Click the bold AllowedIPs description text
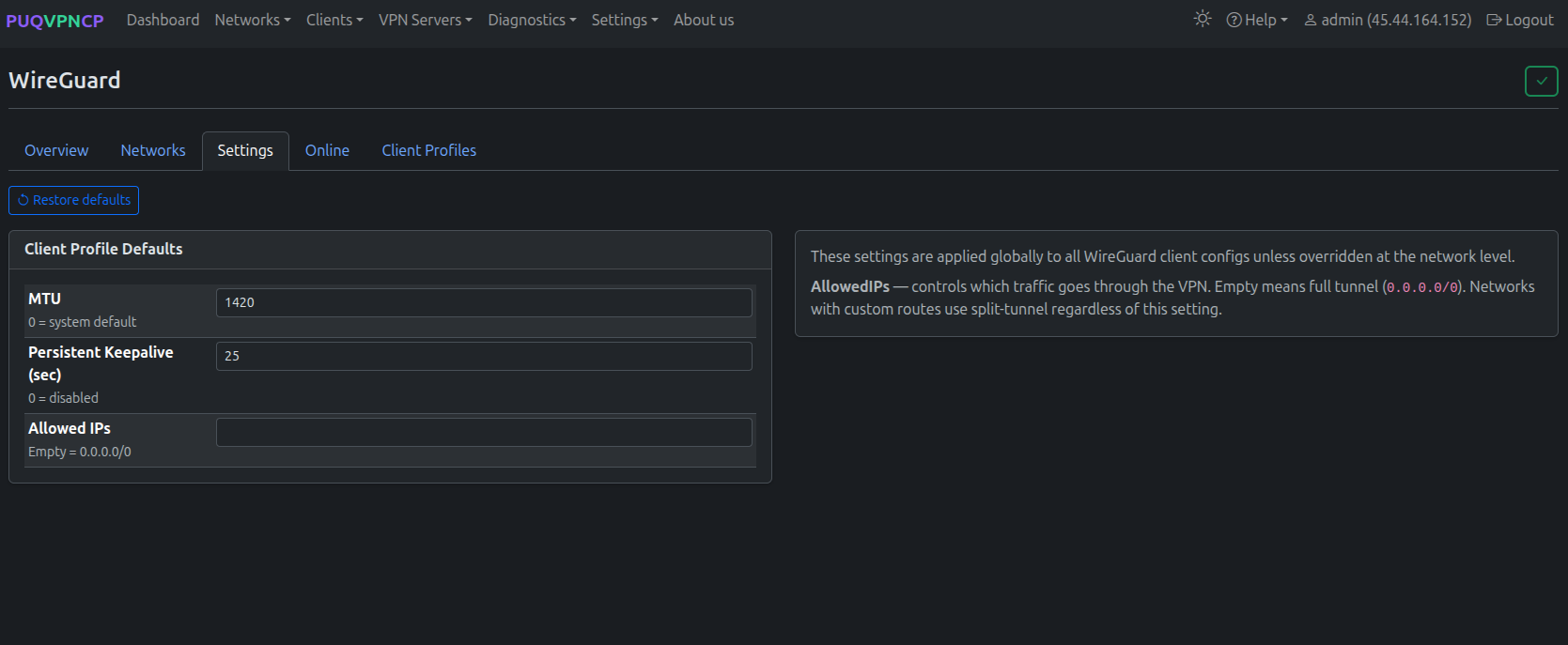The width and height of the screenshot is (1568, 645). click(850, 286)
